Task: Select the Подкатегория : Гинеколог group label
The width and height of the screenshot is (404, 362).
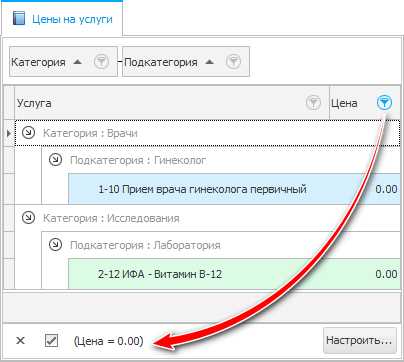Action: point(138,160)
